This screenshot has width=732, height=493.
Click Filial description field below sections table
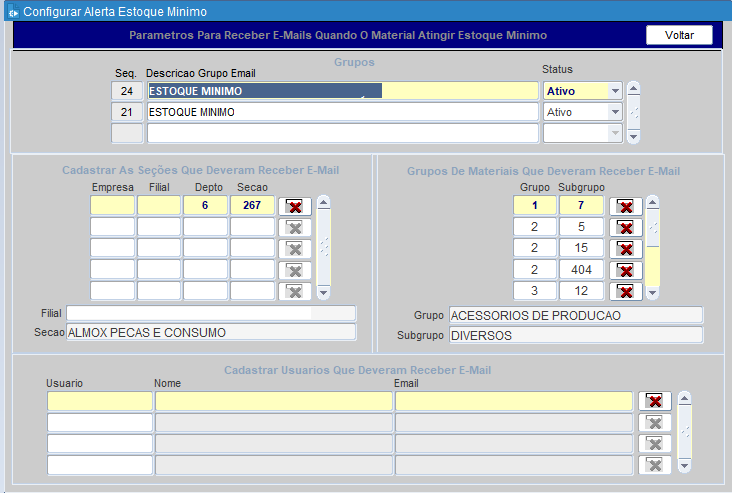point(211,313)
